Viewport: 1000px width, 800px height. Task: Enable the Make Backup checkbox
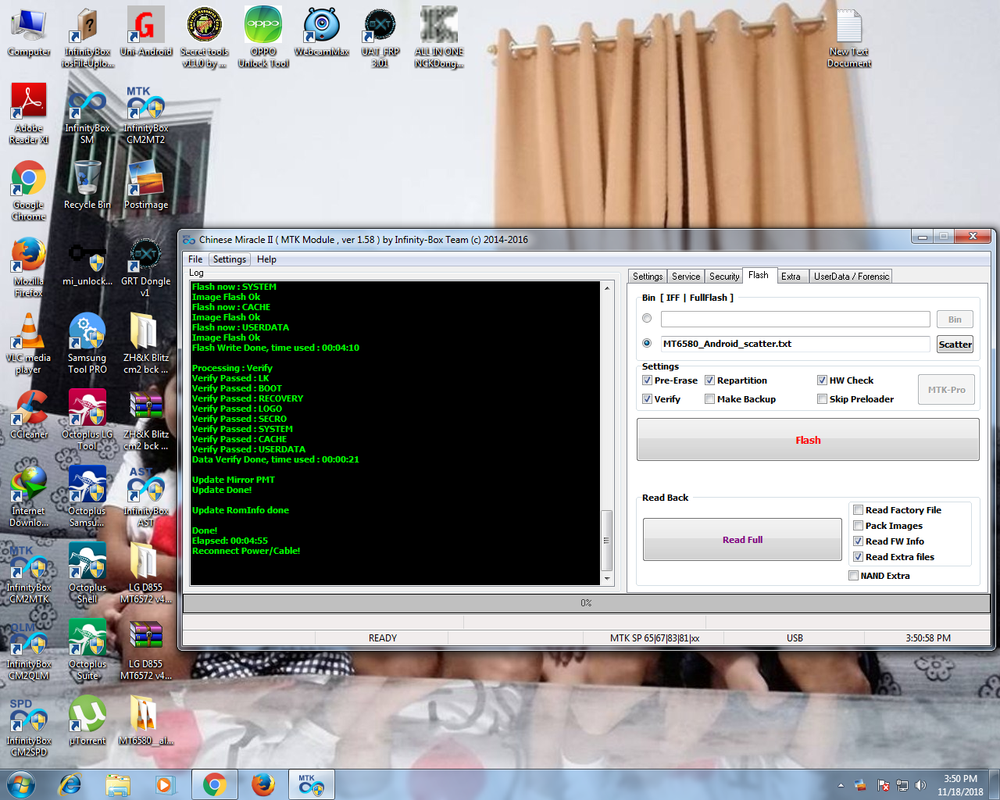pyautogui.click(x=740, y=399)
